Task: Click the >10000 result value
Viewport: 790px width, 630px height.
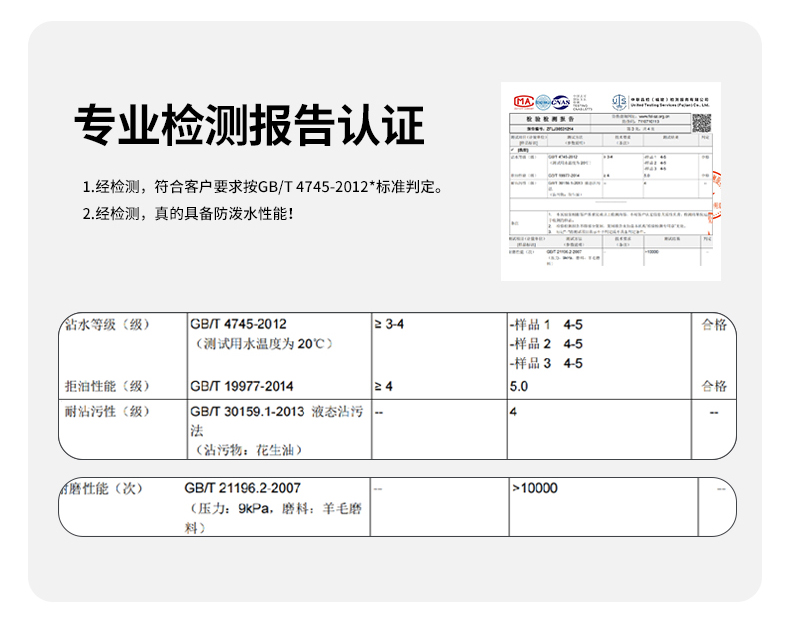Action: (535, 488)
